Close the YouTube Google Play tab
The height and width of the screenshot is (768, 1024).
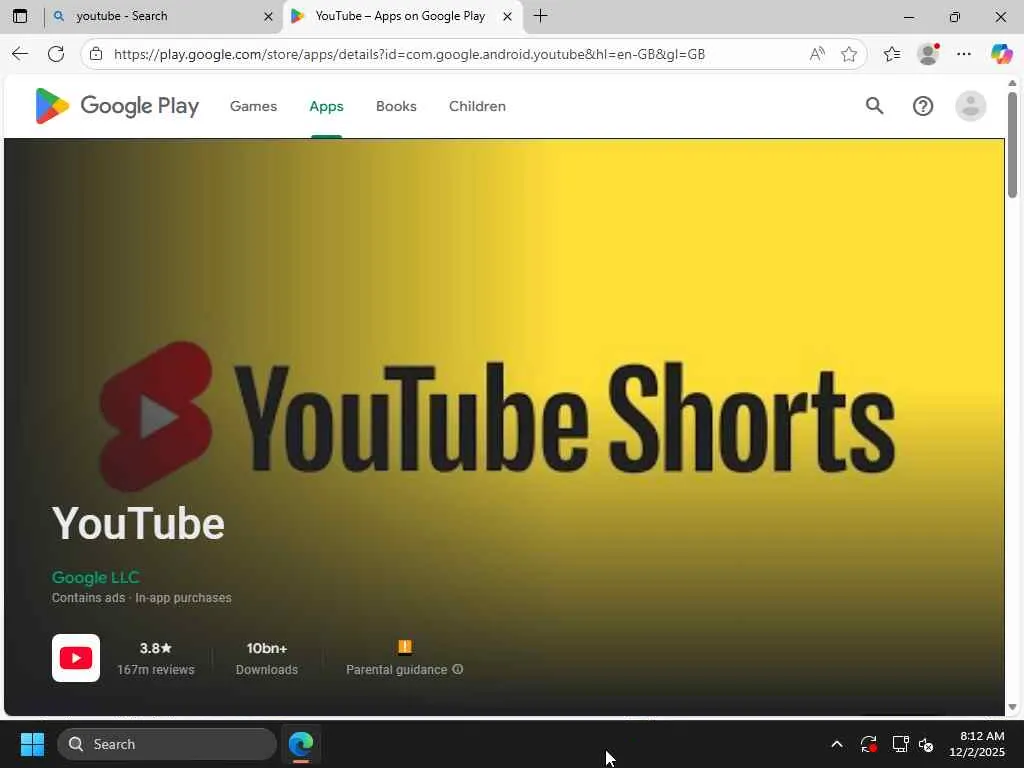507,16
